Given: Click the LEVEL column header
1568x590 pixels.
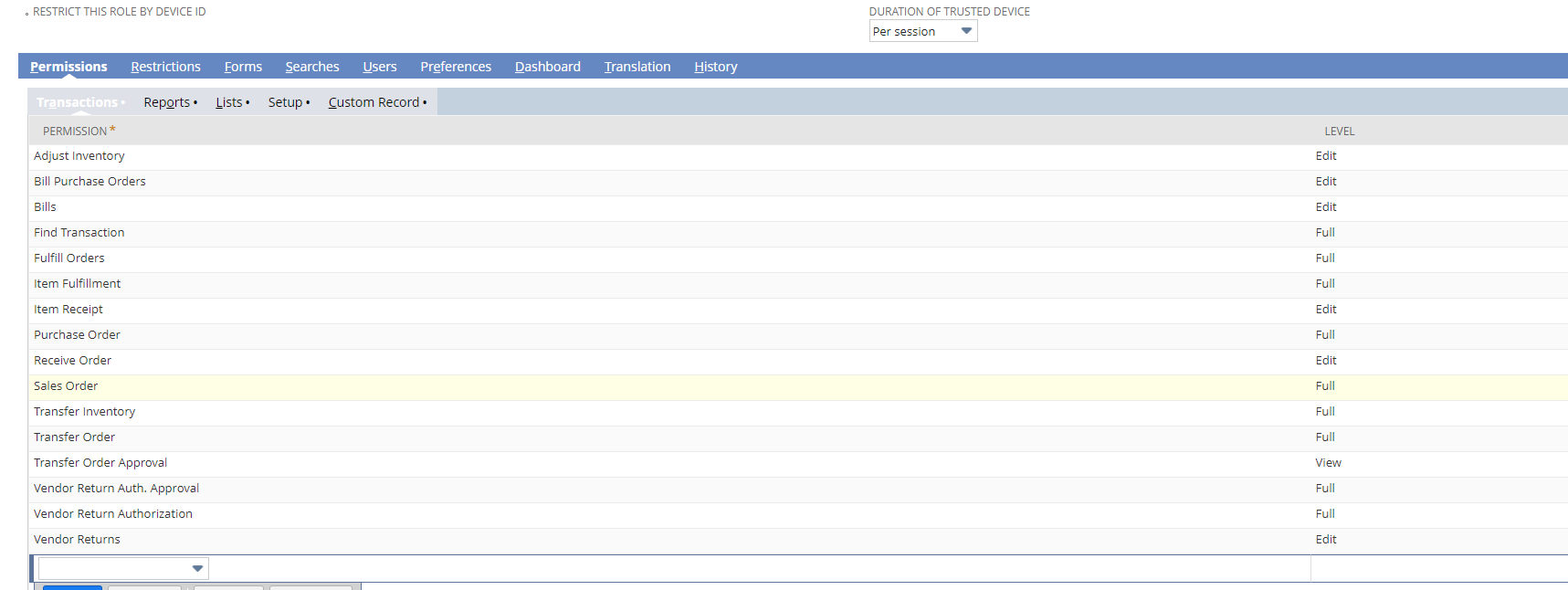Looking at the screenshot, I should (x=1340, y=131).
